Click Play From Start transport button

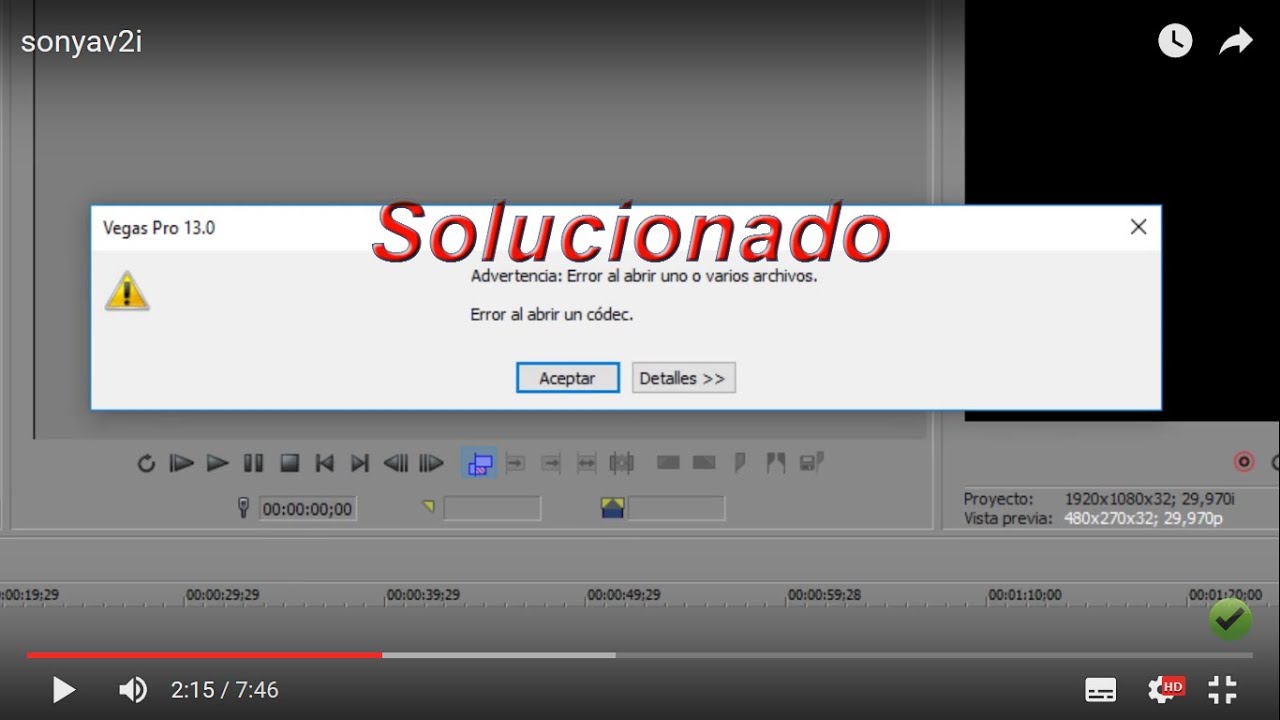coord(181,463)
